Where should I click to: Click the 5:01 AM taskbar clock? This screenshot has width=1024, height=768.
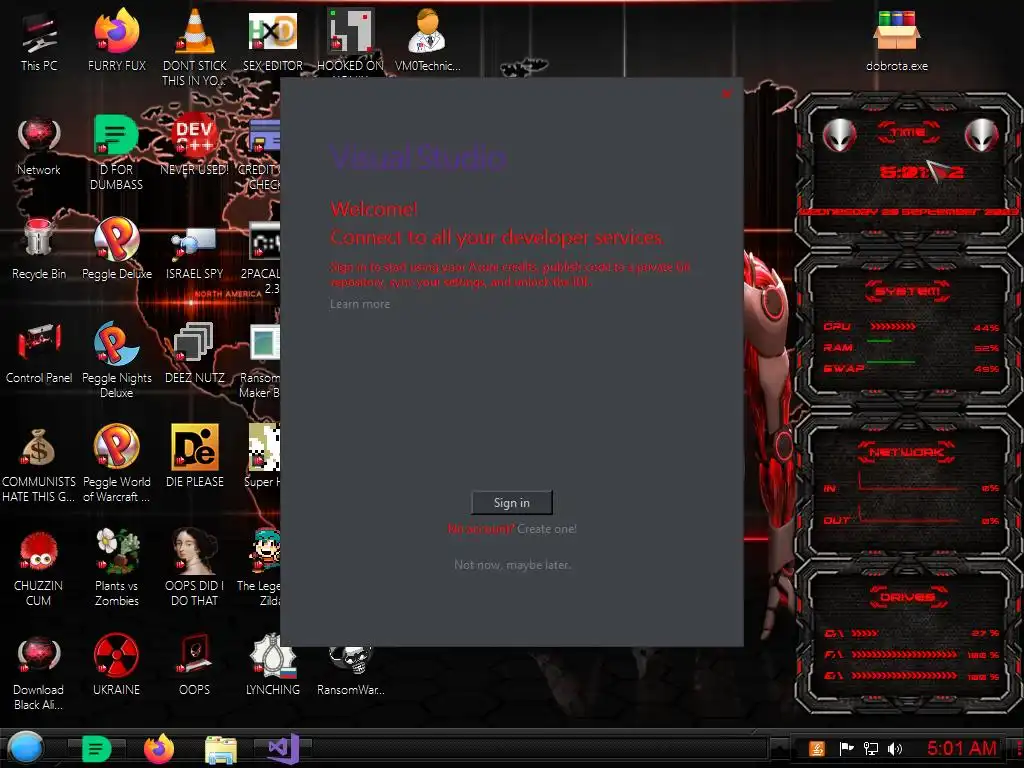[x=961, y=748]
